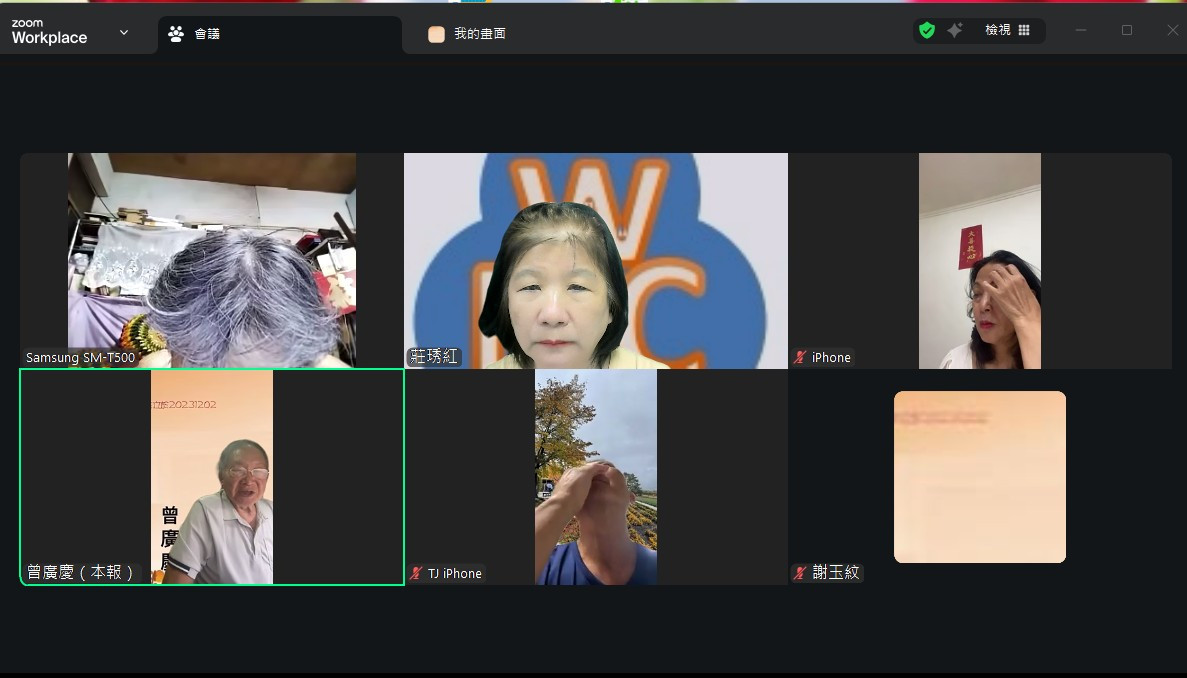This screenshot has height=678, width=1187.
Task: Open the AI Companion sparkle icon
Action: [955, 31]
